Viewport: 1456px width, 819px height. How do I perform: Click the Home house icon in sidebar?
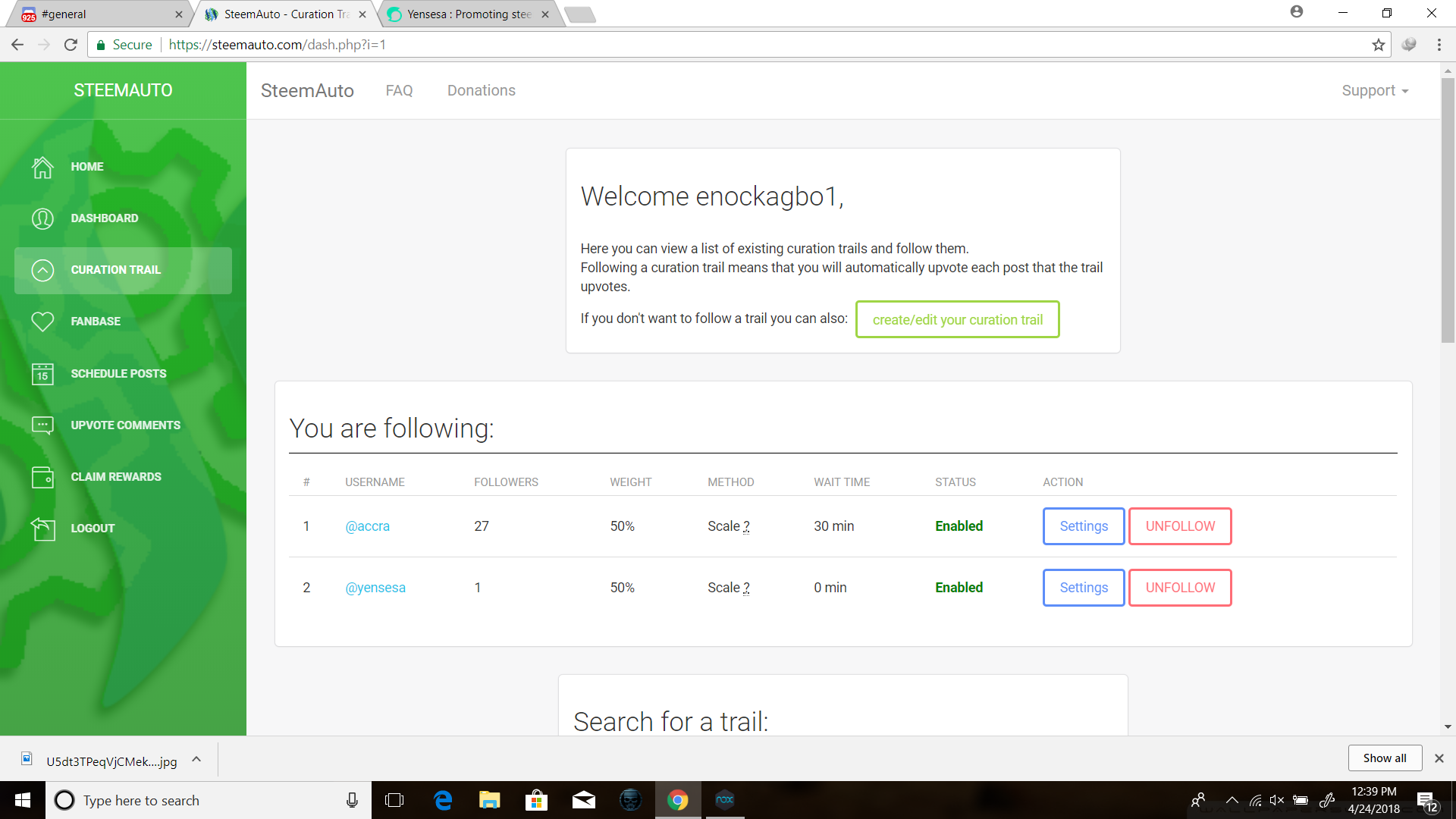[x=42, y=167]
